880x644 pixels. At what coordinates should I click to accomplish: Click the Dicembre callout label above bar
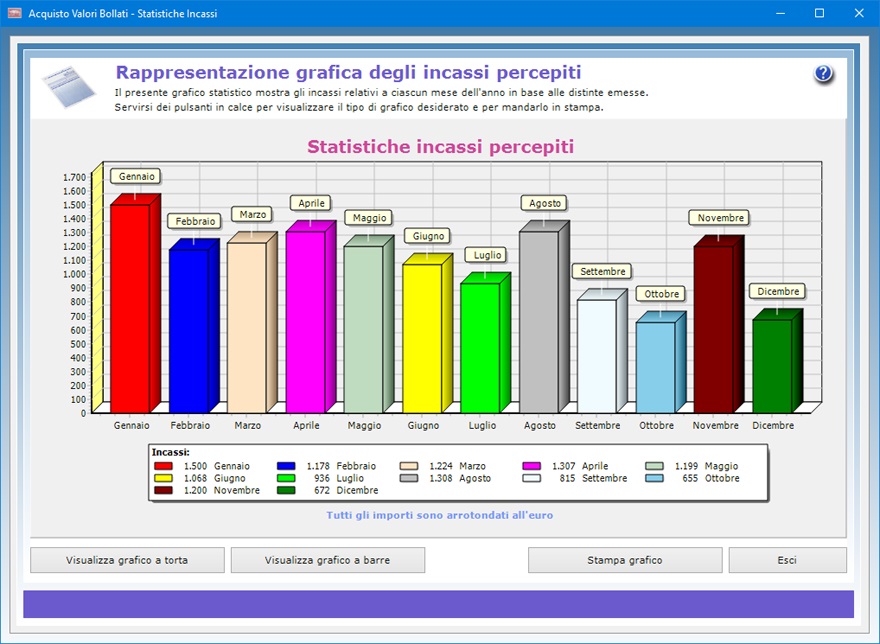(778, 291)
